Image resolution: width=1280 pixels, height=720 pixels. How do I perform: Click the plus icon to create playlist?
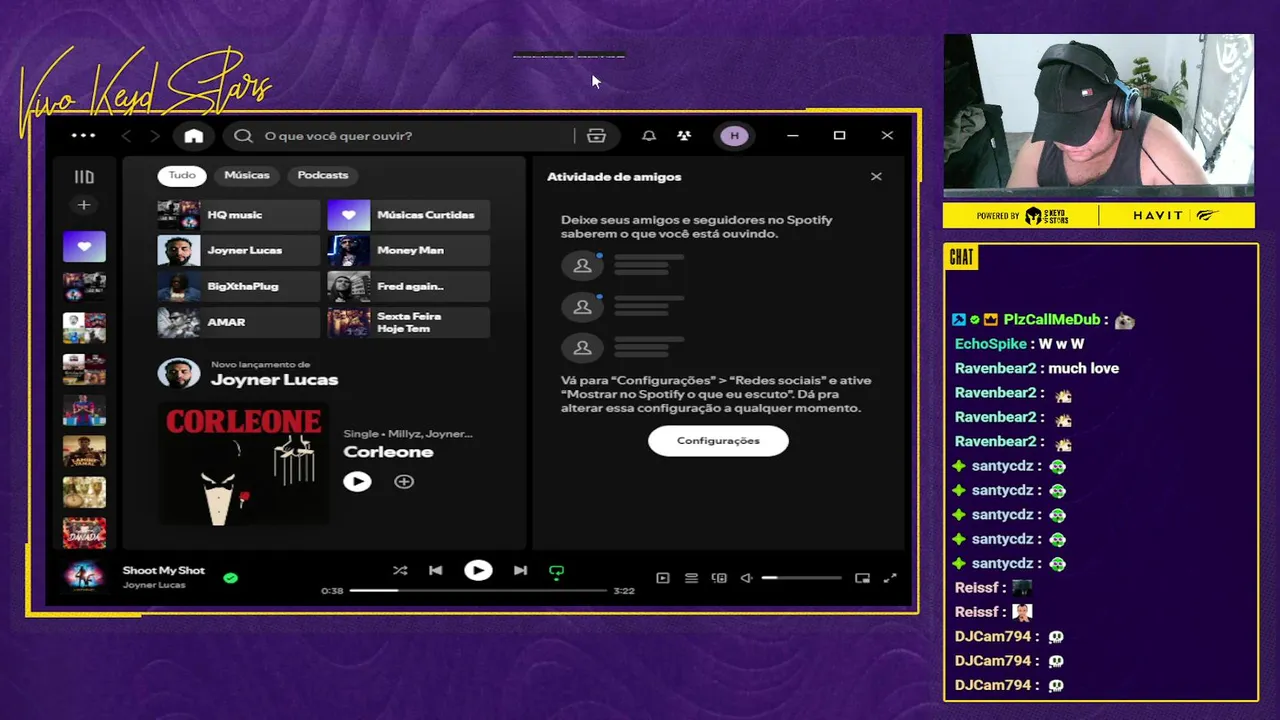pos(84,205)
